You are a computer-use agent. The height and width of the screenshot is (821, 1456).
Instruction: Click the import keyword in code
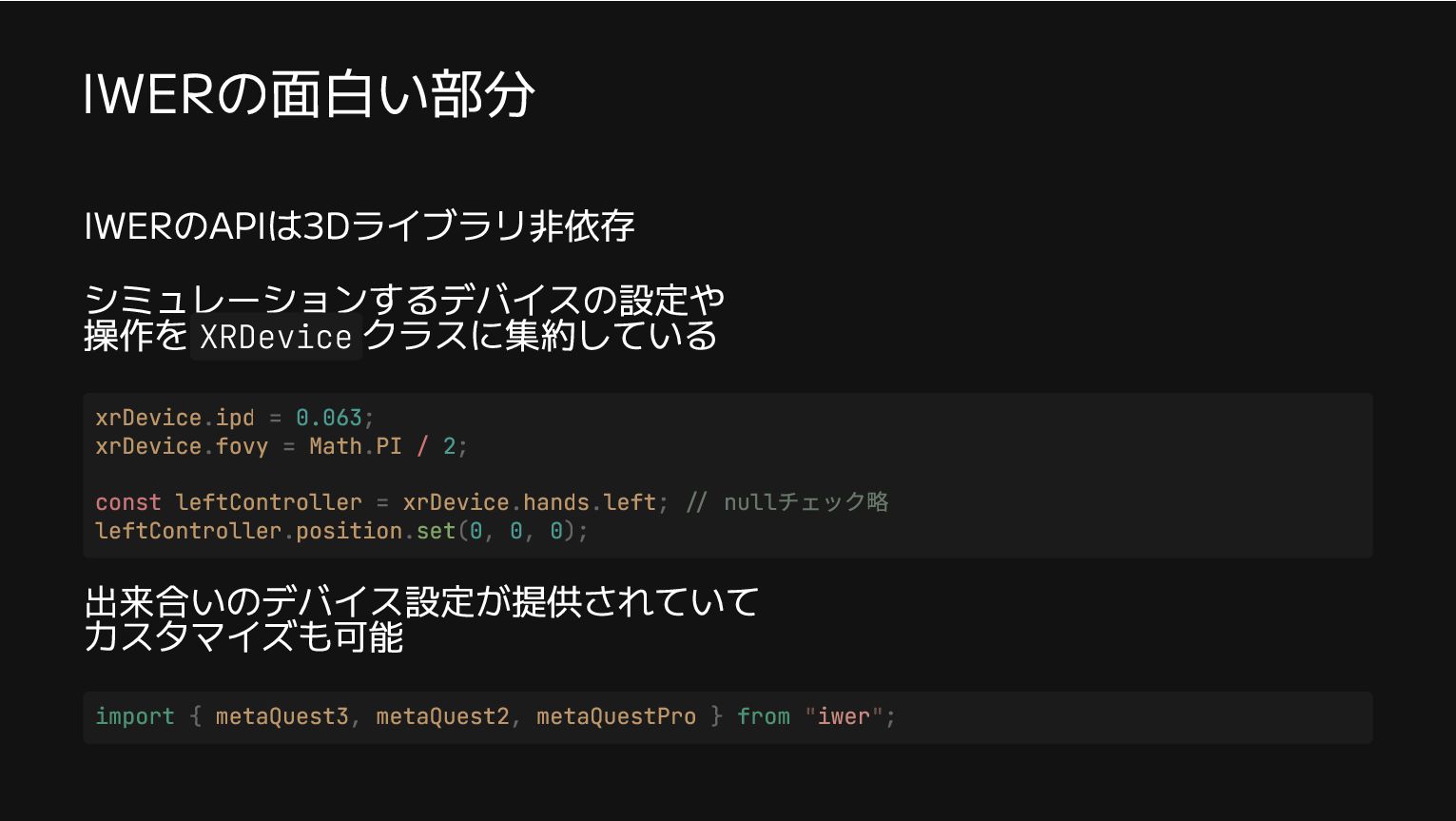(135, 716)
